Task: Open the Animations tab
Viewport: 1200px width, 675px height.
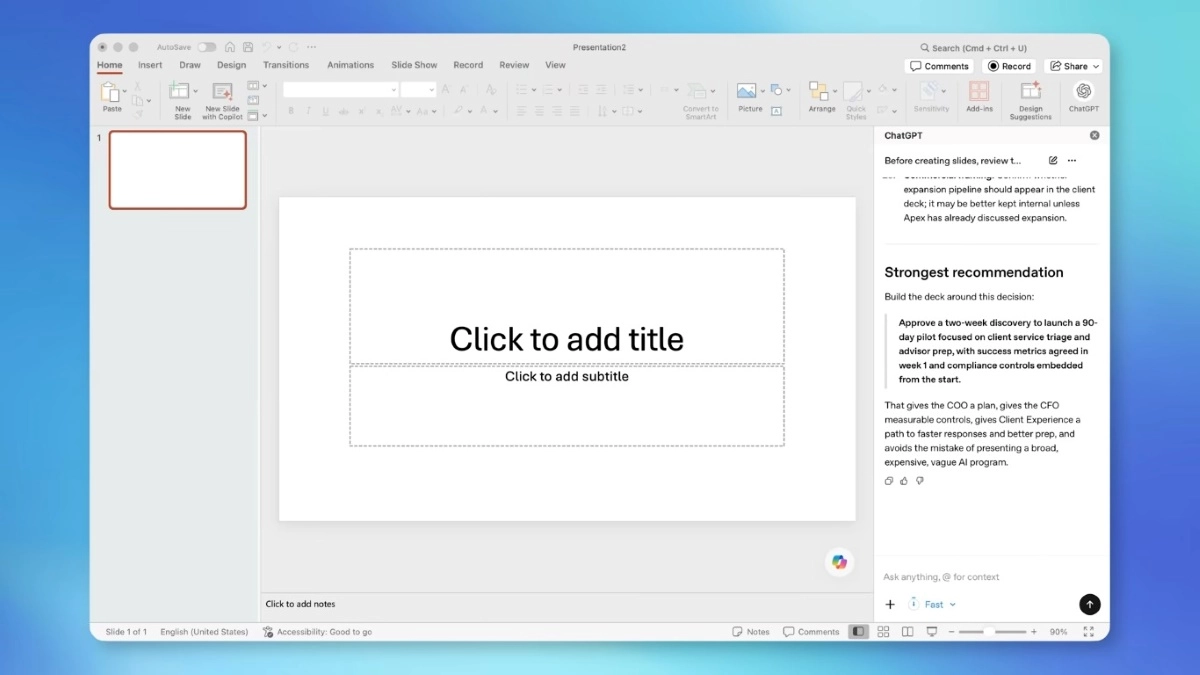Action: [x=350, y=65]
